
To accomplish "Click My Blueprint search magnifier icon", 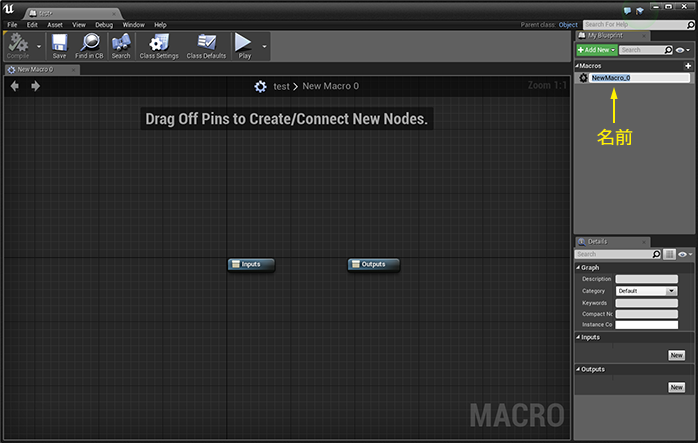I will (668, 50).
